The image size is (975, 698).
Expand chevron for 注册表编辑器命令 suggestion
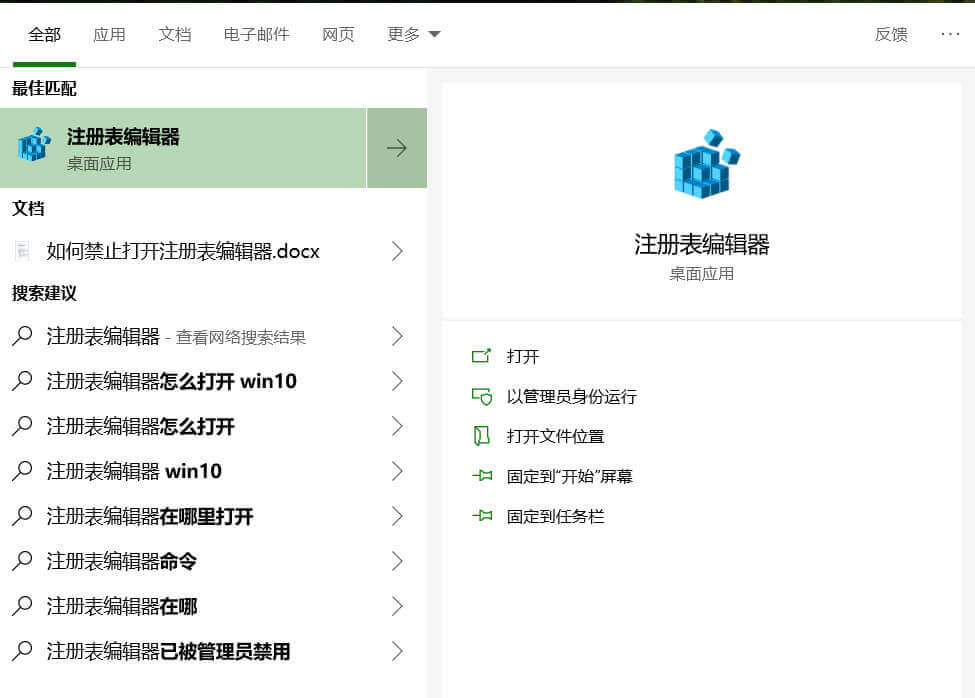397,561
